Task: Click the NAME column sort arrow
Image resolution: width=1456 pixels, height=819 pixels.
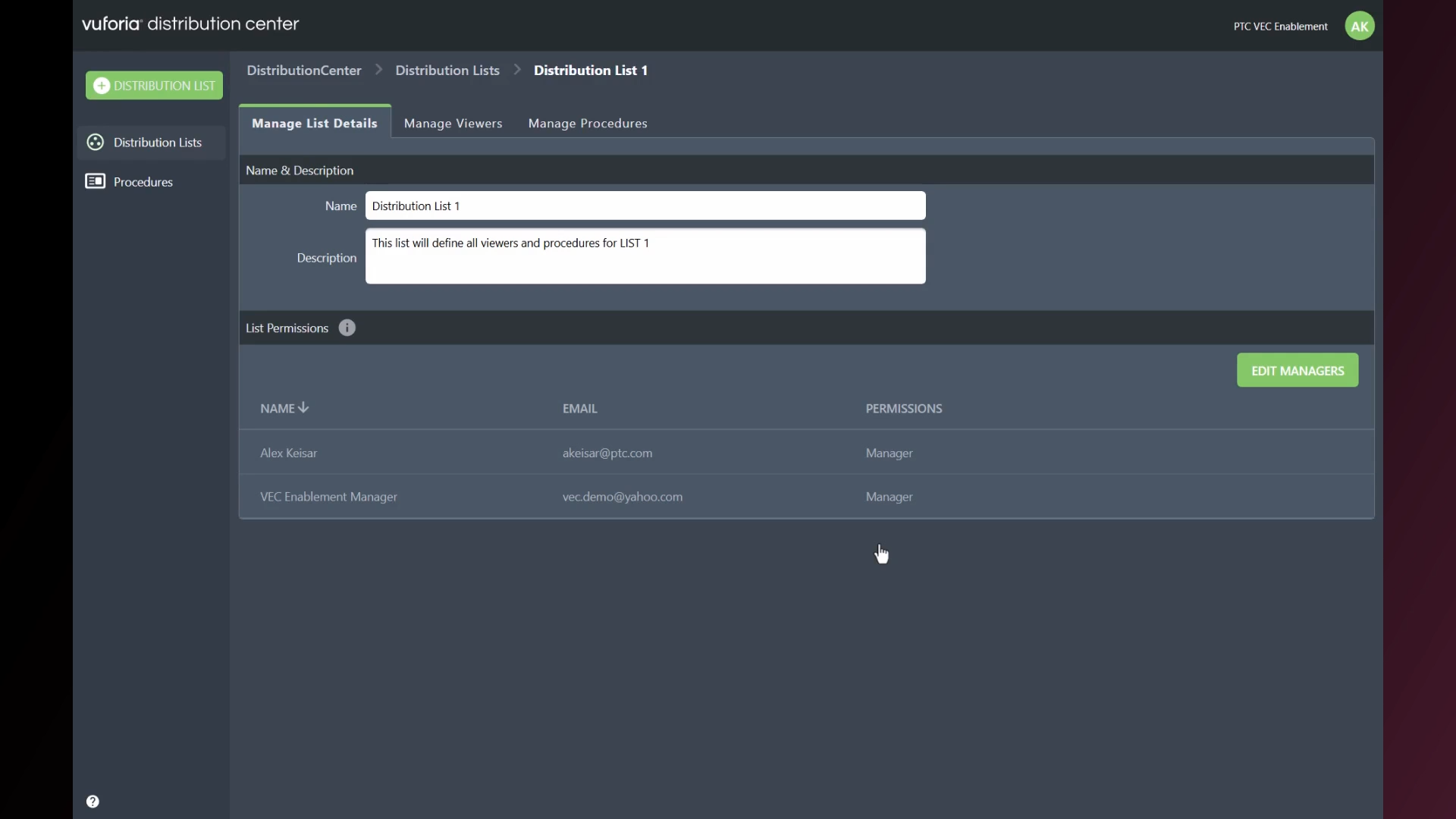Action: 303,407
